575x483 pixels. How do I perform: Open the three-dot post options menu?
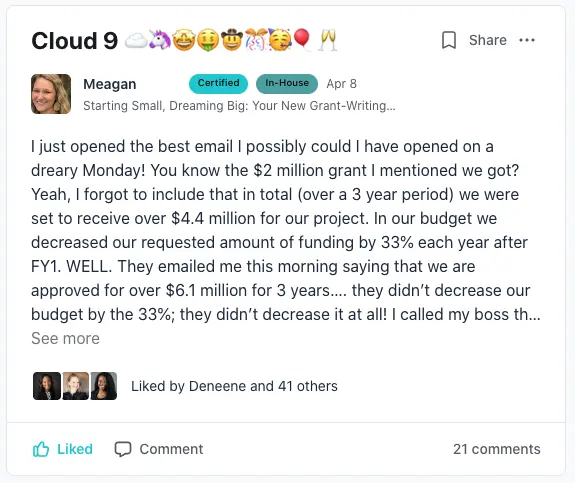click(x=527, y=40)
